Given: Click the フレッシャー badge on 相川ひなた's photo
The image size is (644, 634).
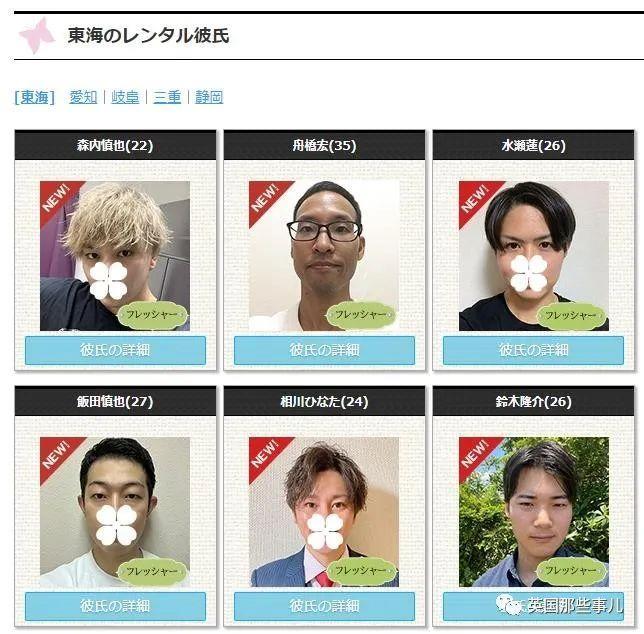Looking at the screenshot, I should pos(362,571).
